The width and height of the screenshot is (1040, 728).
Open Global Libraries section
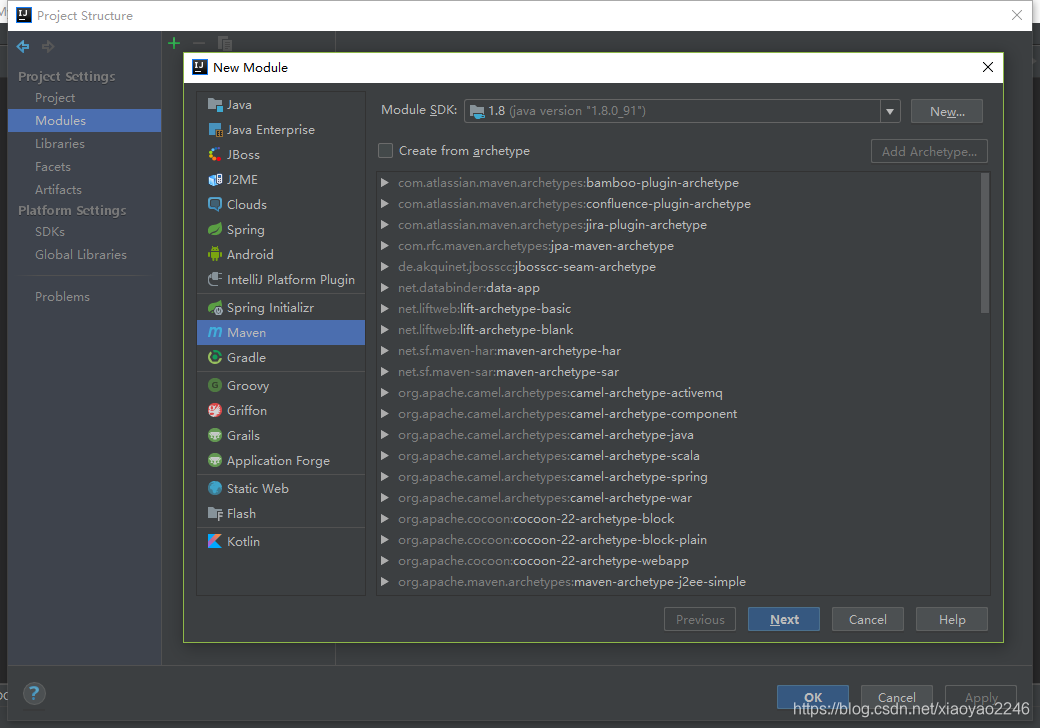pyautogui.click(x=81, y=255)
